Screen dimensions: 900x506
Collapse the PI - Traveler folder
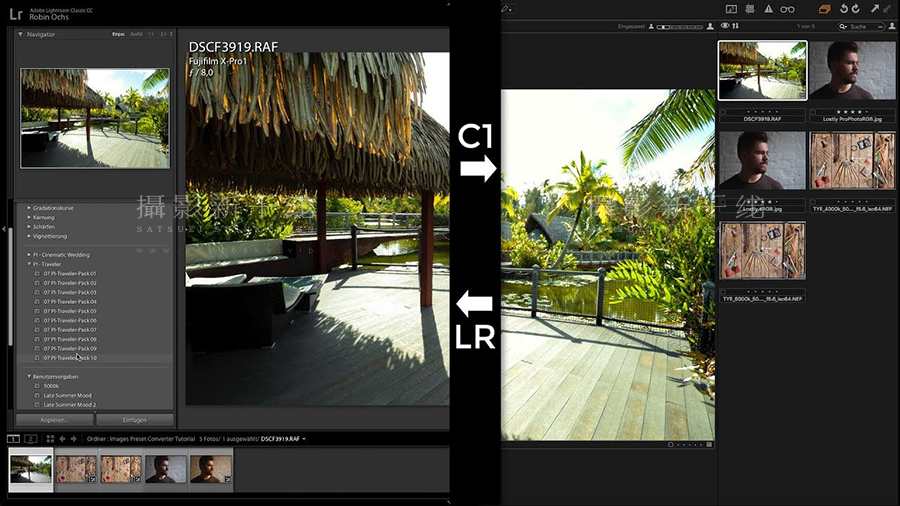click(29, 264)
